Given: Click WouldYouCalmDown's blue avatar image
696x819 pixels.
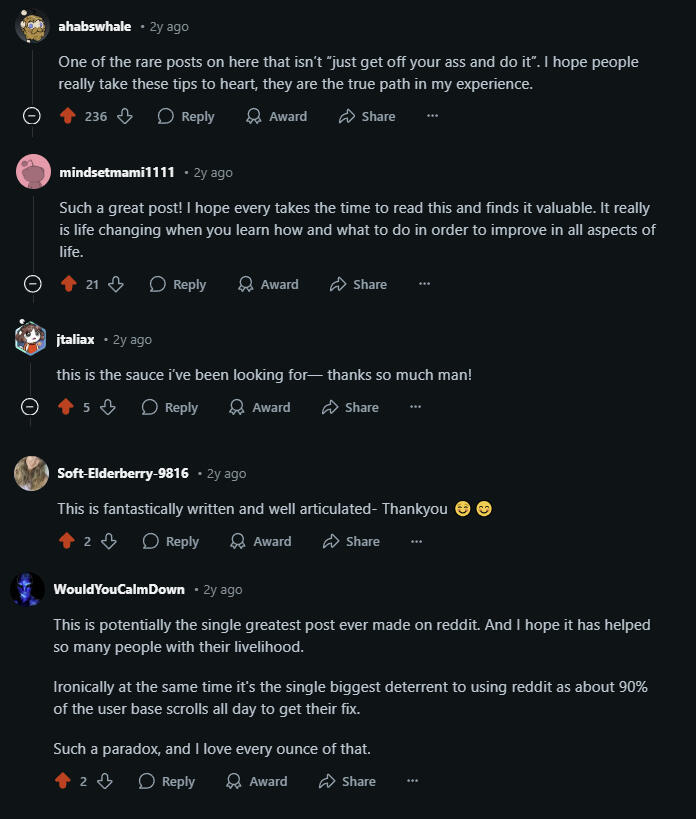Looking at the screenshot, I should (28, 589).
